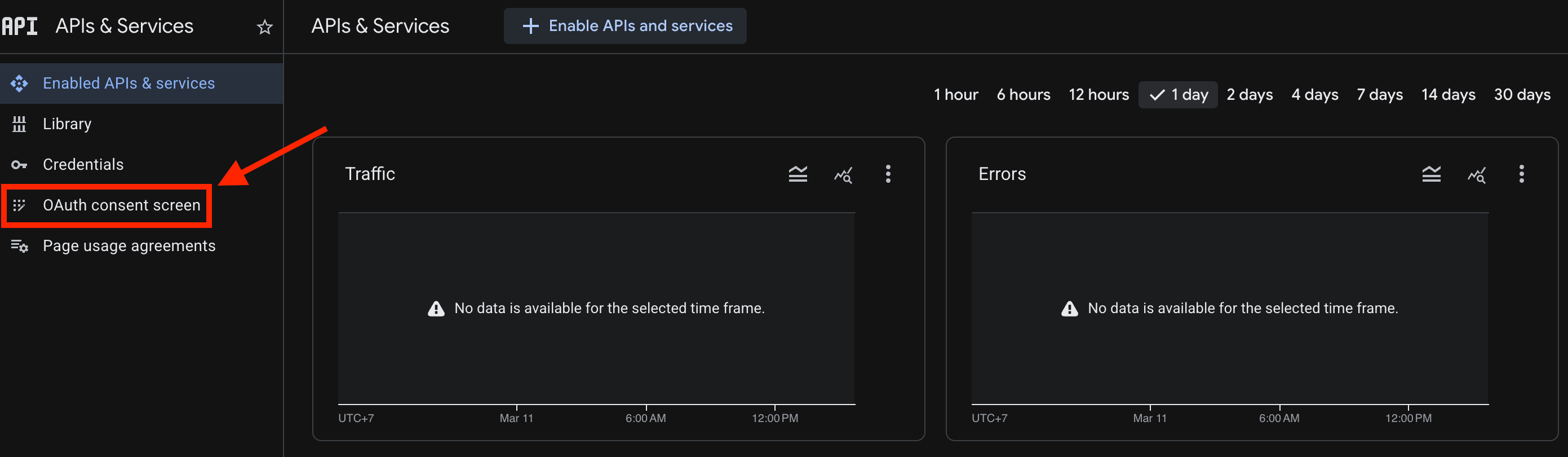The height and width of the screenshot is (457, 1568).
Task: Click the Mar 11 label on Traffic chart
Action: [x=516, y=419]
